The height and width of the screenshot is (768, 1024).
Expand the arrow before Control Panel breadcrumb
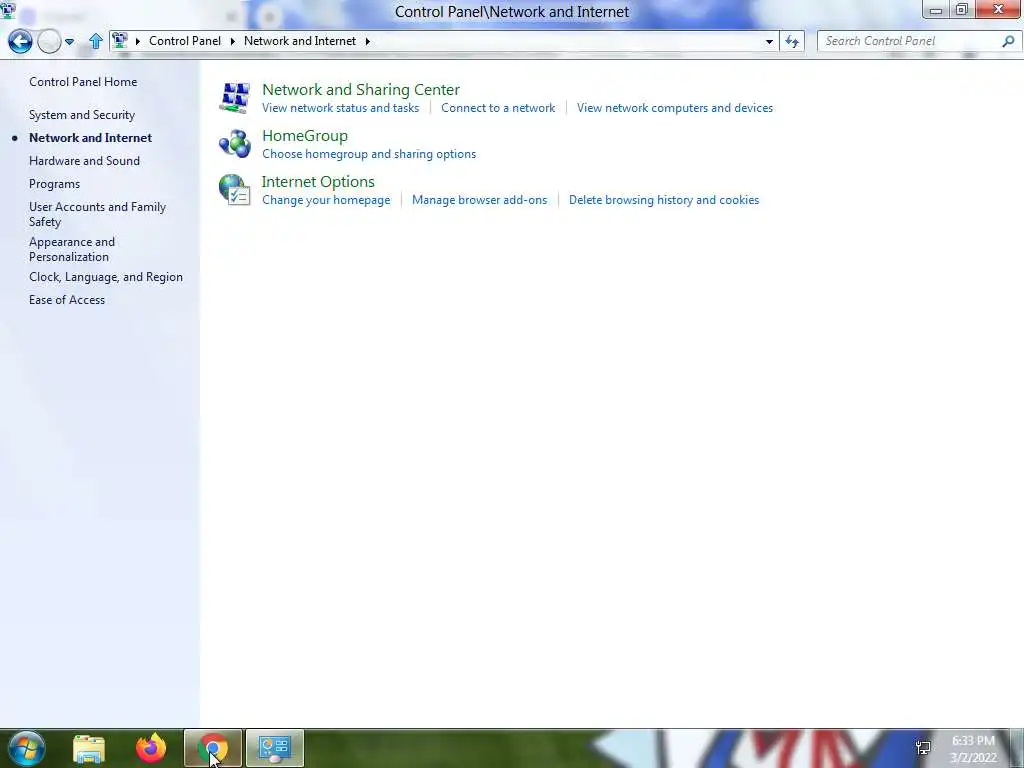point(138,41)
